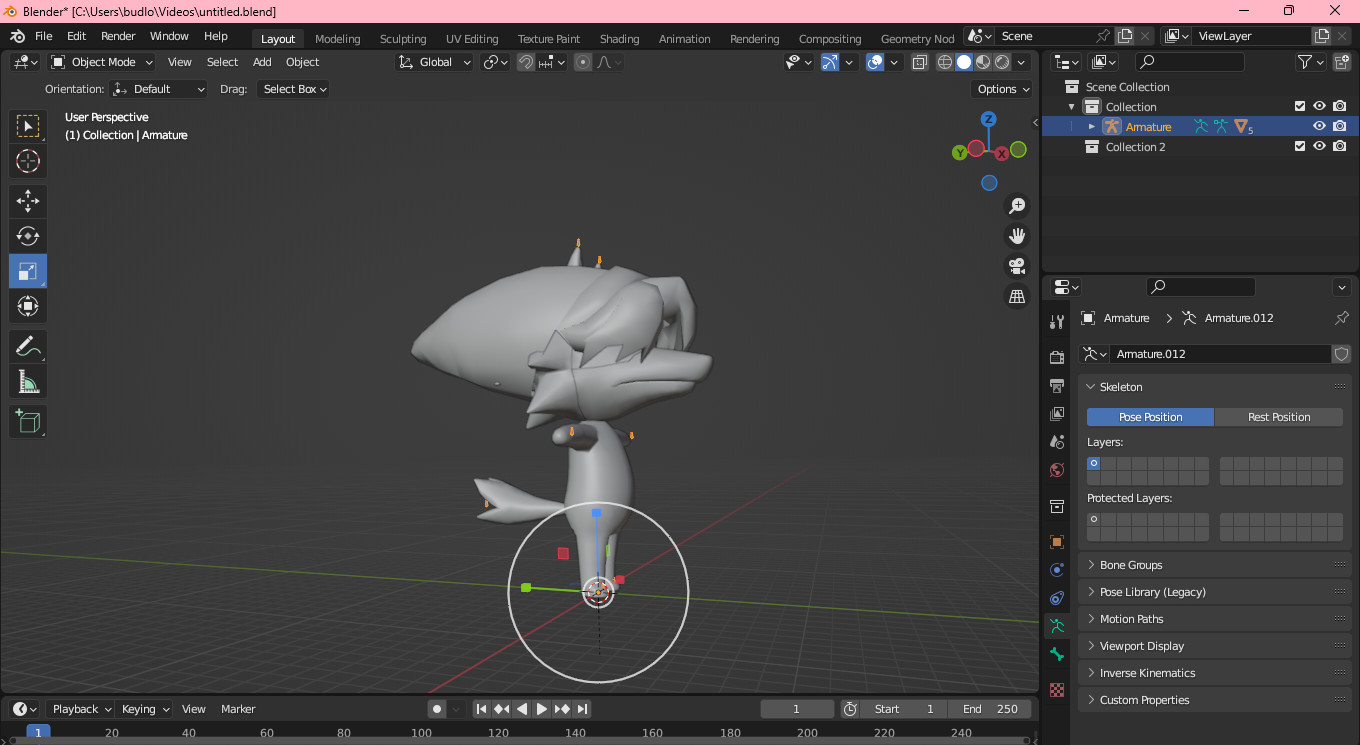The image size is (1360, 745).
Task: Open the Object Mode dropdown
Action: click(102, 62)
